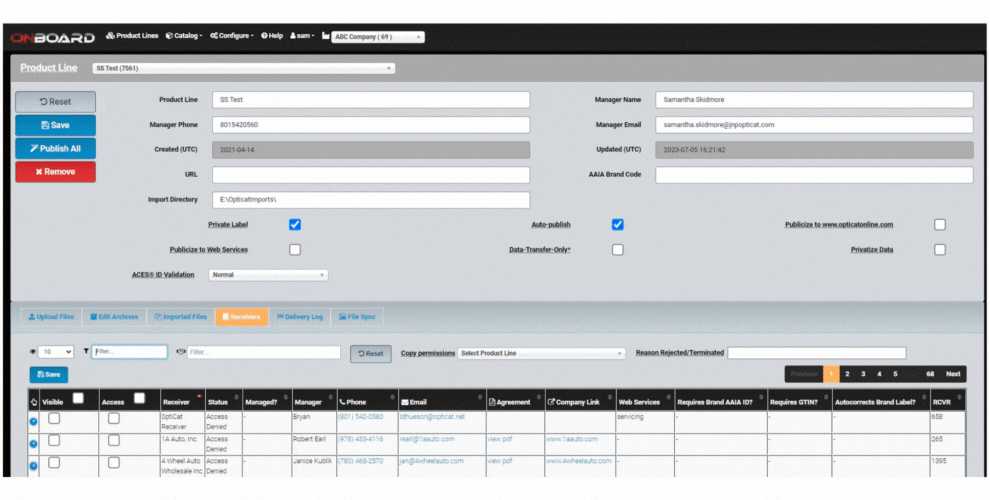Click the AAIA Brand Code input field

[x=814, y=175]
